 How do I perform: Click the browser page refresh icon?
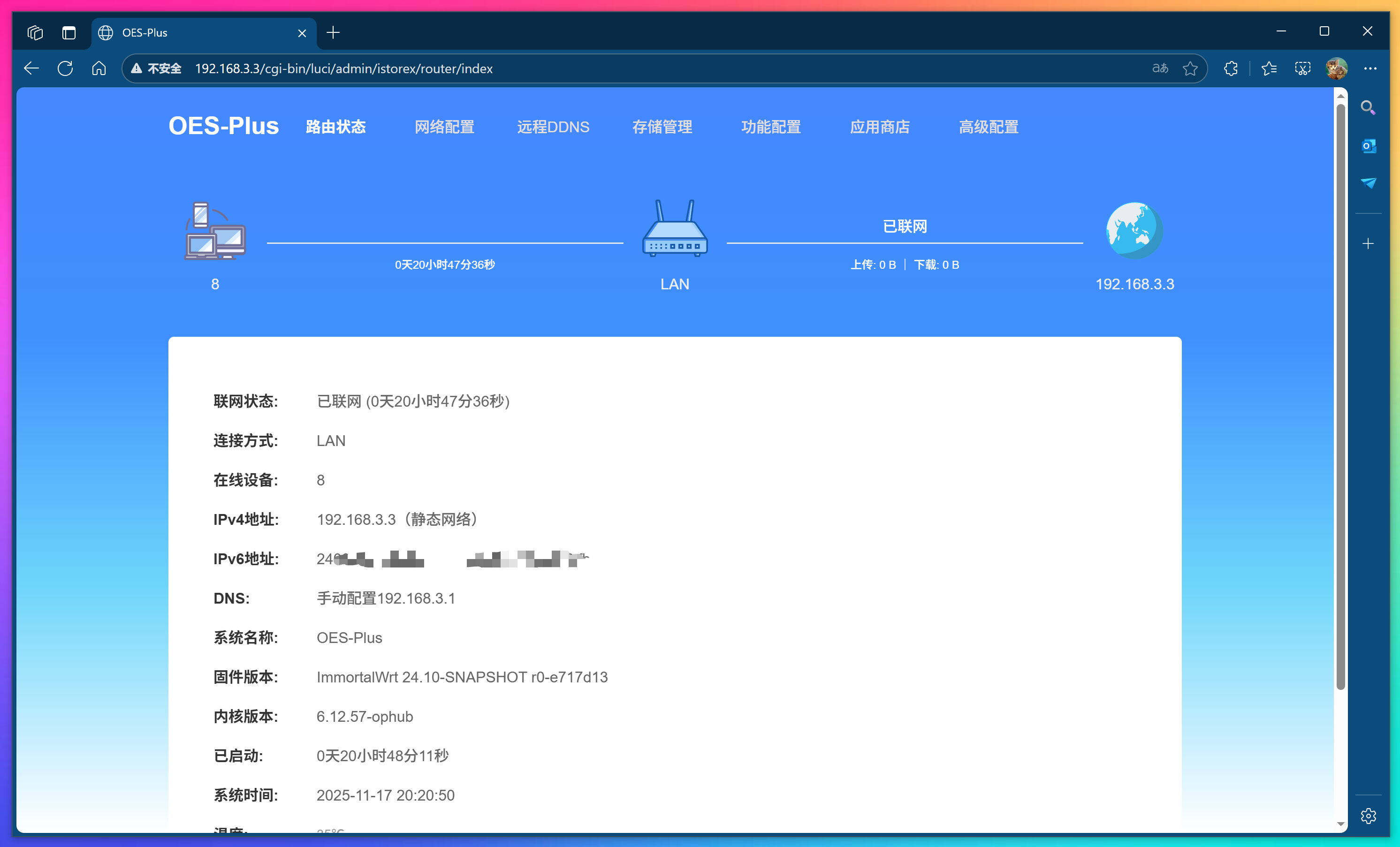tap(65, 68)
